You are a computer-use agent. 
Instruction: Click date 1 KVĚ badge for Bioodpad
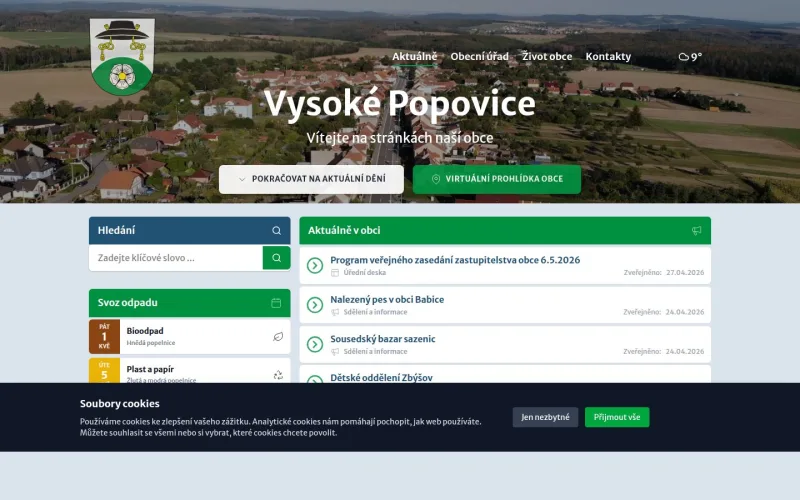[104, 337]
